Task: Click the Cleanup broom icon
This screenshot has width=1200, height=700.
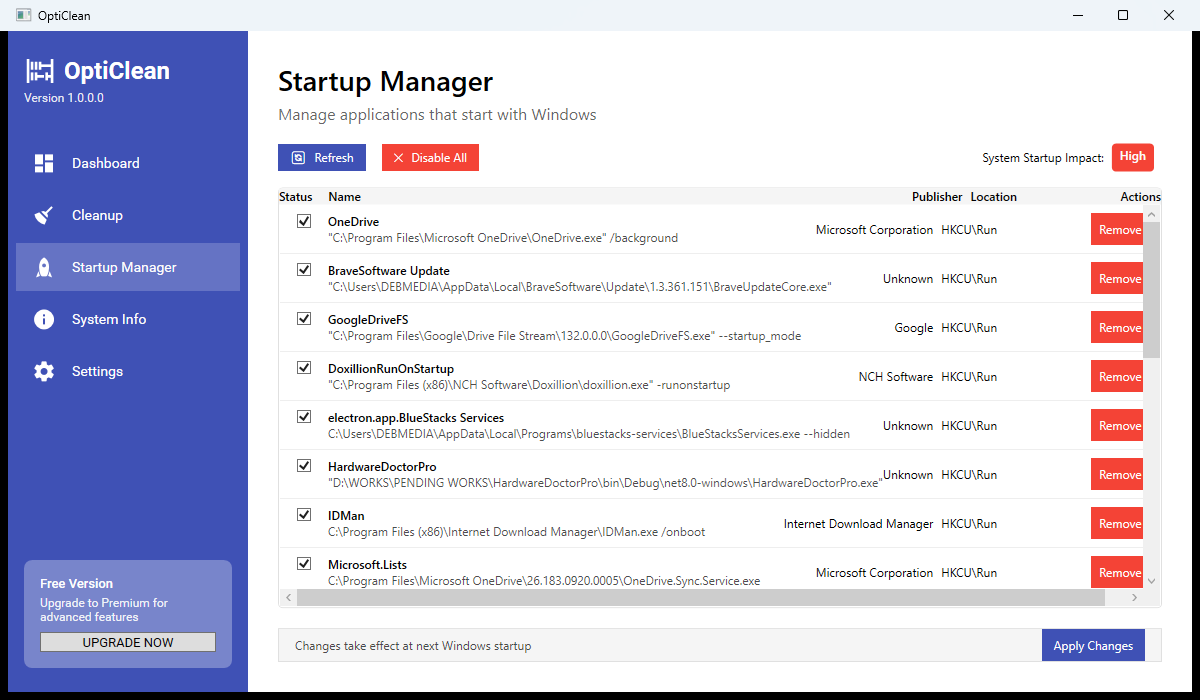Action: (44, 215)
